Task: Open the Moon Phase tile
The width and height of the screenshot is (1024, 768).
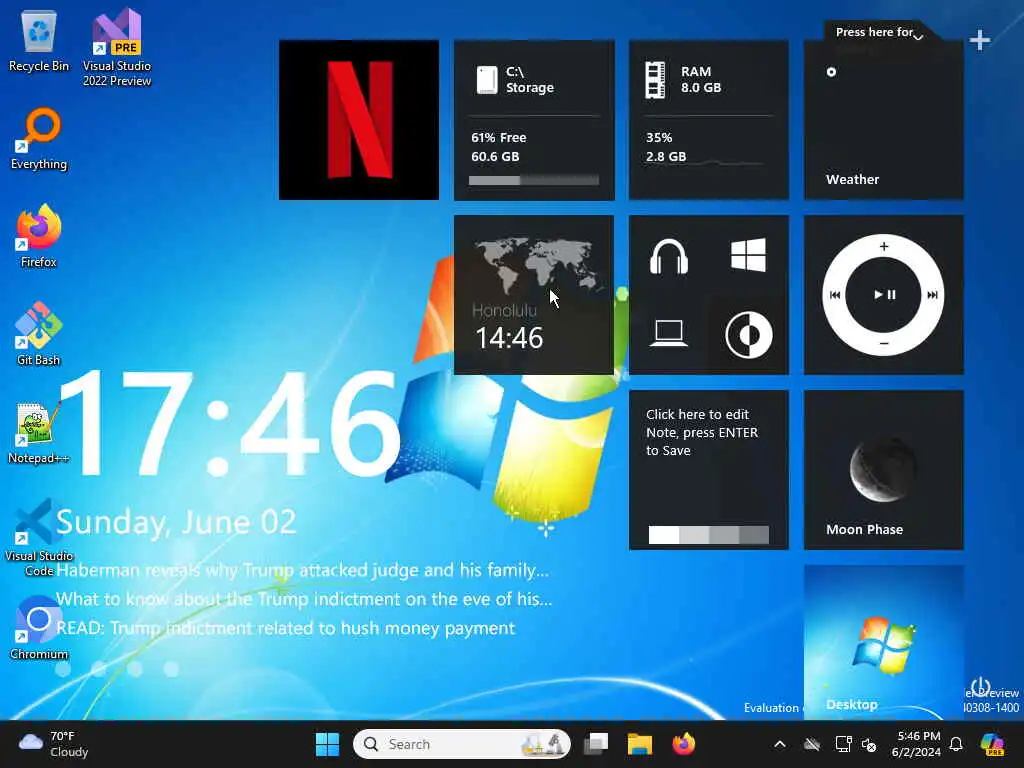Action: pos(884,470)
